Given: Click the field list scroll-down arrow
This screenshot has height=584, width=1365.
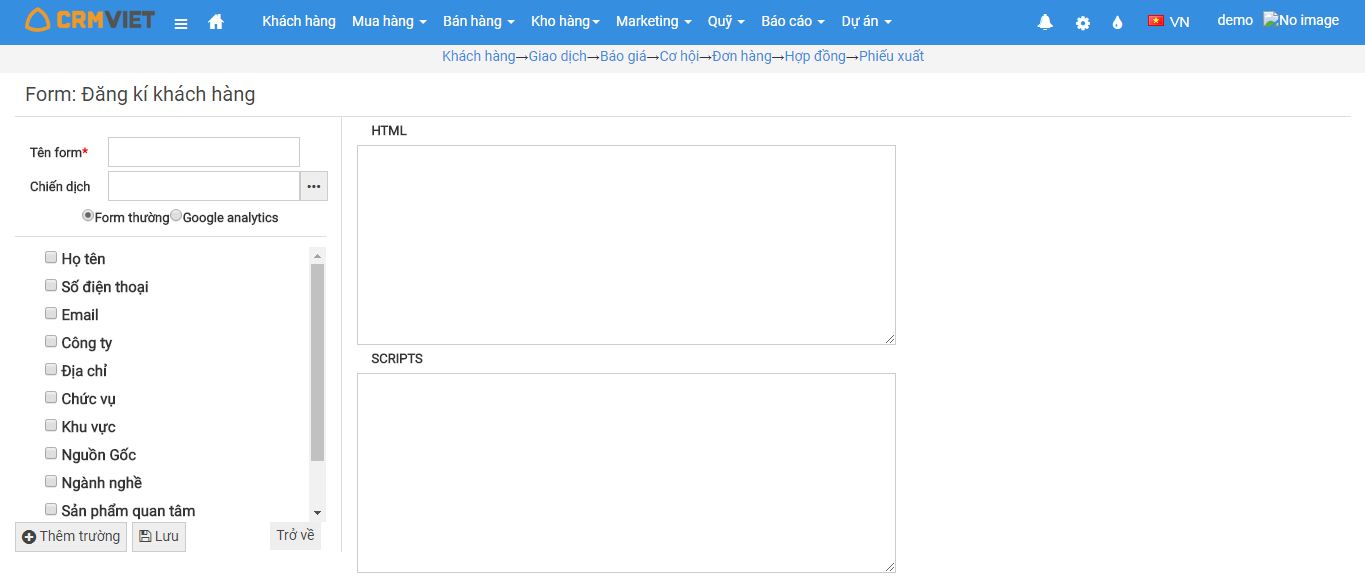Looking at the screenshot, I should click(318, 512).
